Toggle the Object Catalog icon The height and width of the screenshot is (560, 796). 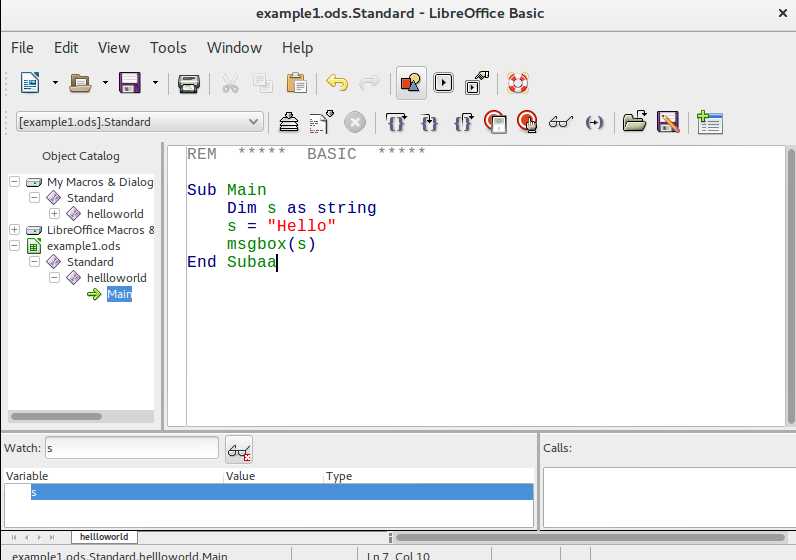tap(411, 83)
